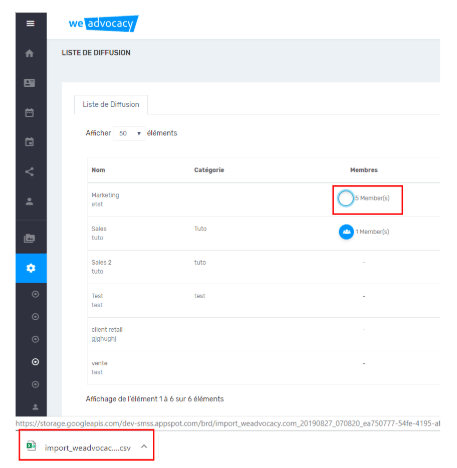Click the 5 Member(s) link for Marketing
Image resolution: width=457 pixels, height=468 pixels.
point(372,198)
